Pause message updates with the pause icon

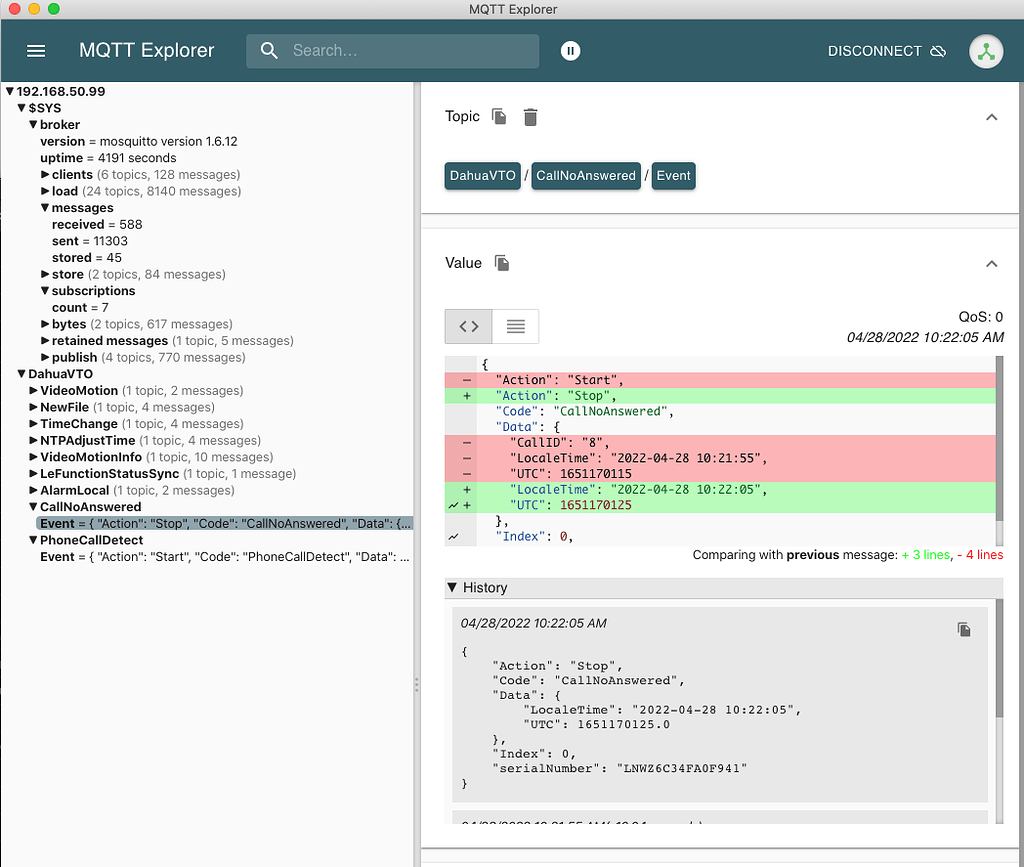(570, 50)
